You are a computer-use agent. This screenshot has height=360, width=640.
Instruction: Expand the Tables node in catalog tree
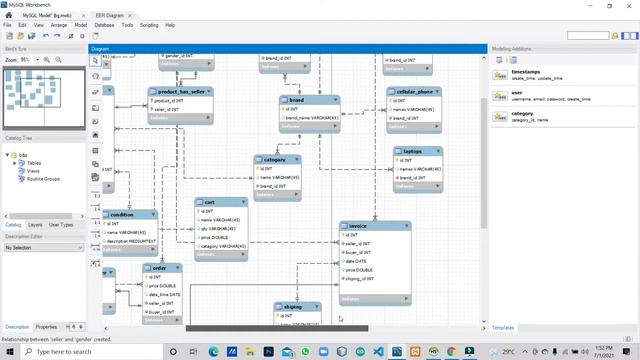tap(15, 163)
